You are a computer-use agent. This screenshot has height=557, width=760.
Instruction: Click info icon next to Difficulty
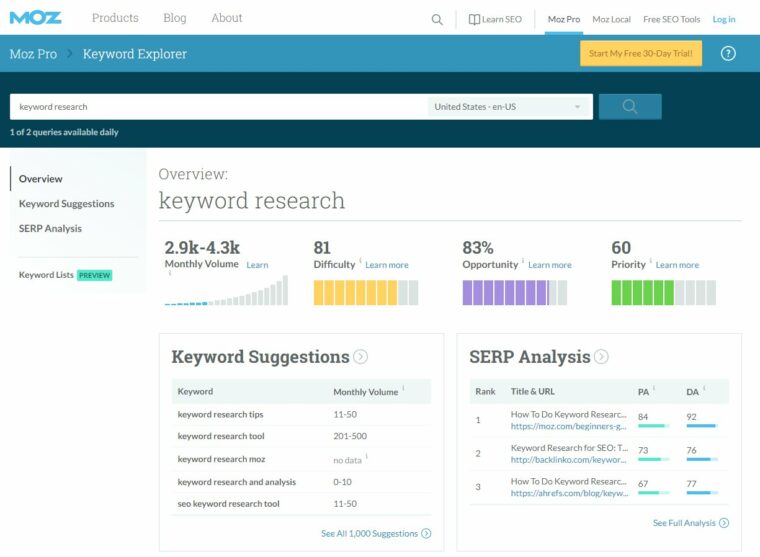point(360,260)
